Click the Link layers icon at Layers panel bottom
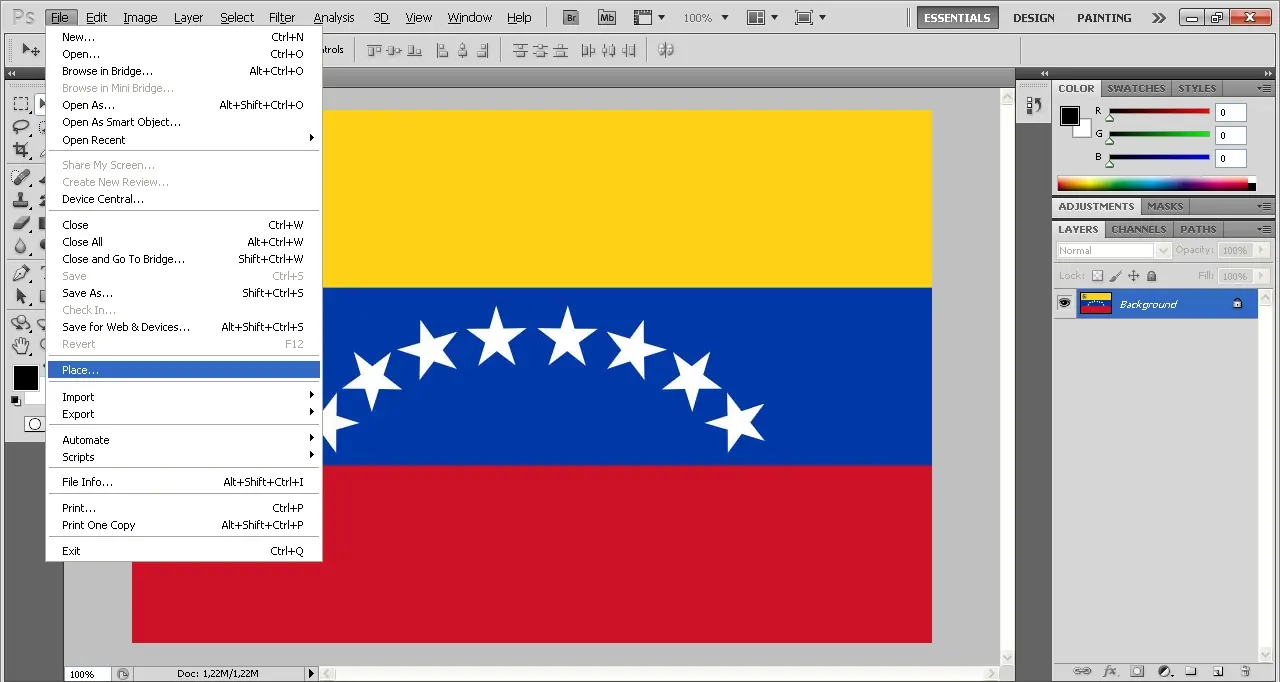The height and width of the screenshot is (682, 1280). point(1080,671)
